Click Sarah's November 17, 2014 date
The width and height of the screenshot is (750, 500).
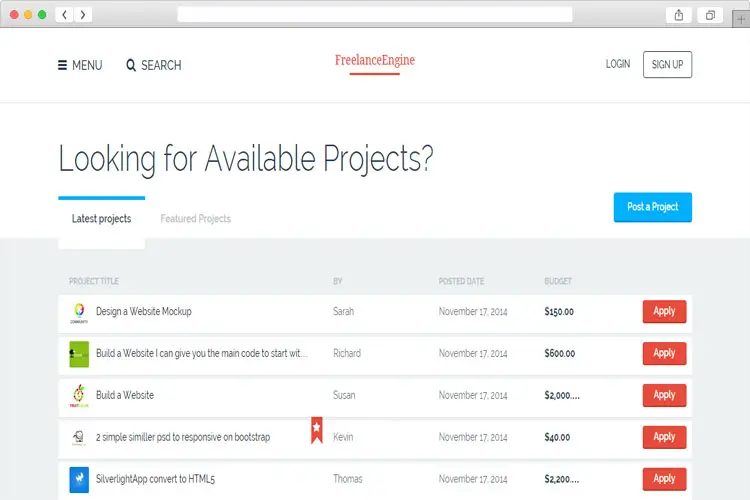point(473,312)
